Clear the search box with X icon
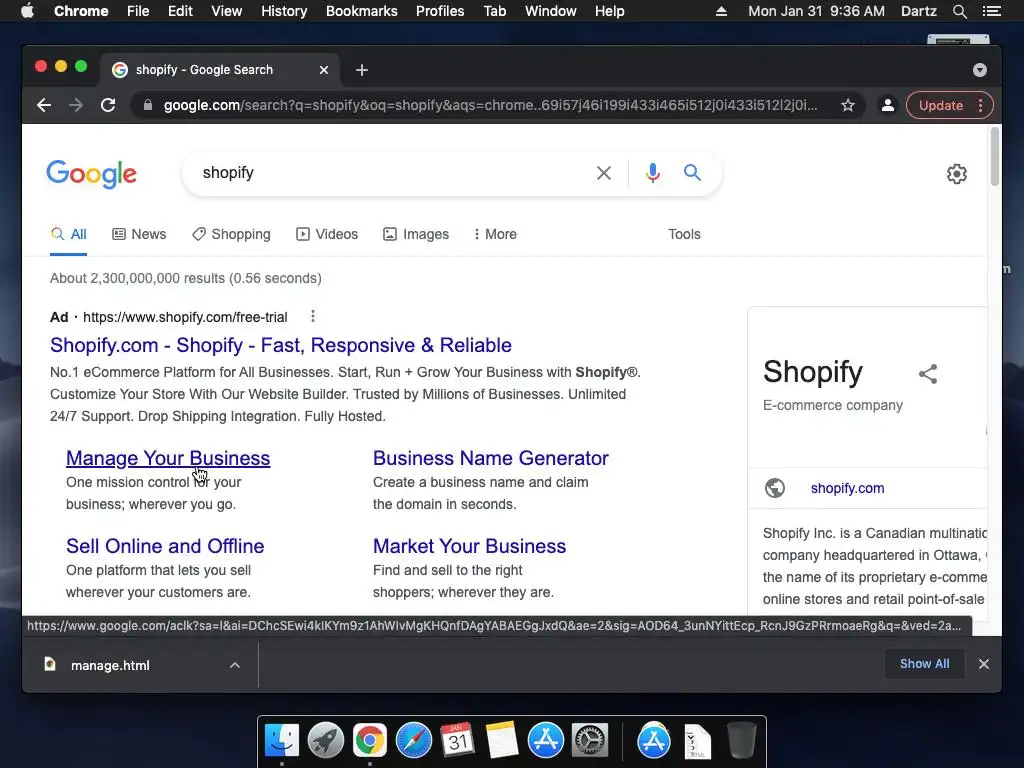Screen dimensions: 1024x768 pyautogui.click(x=604, y=173)
